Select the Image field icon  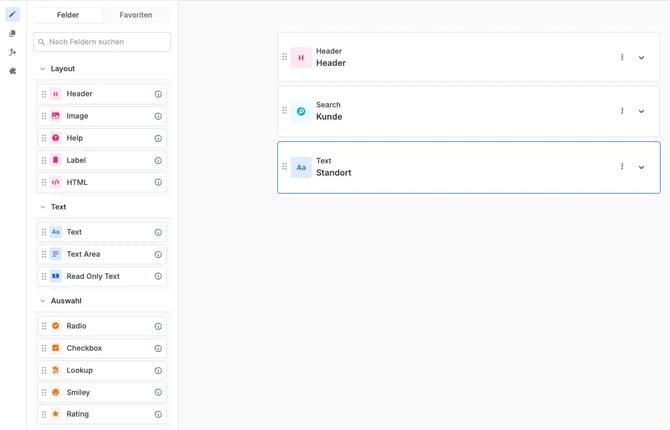(56, 116)
